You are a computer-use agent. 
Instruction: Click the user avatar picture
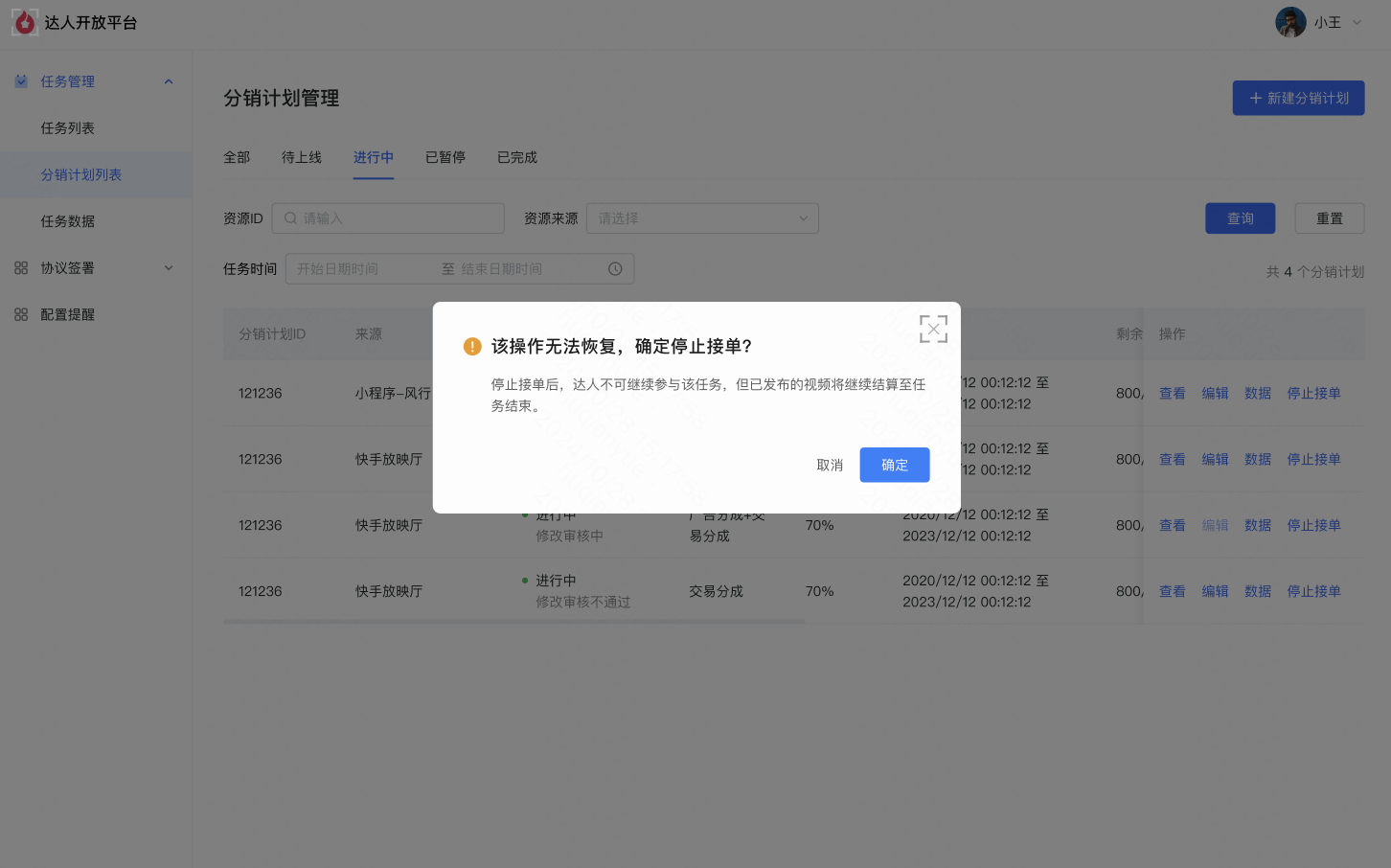click(1290, 22)
